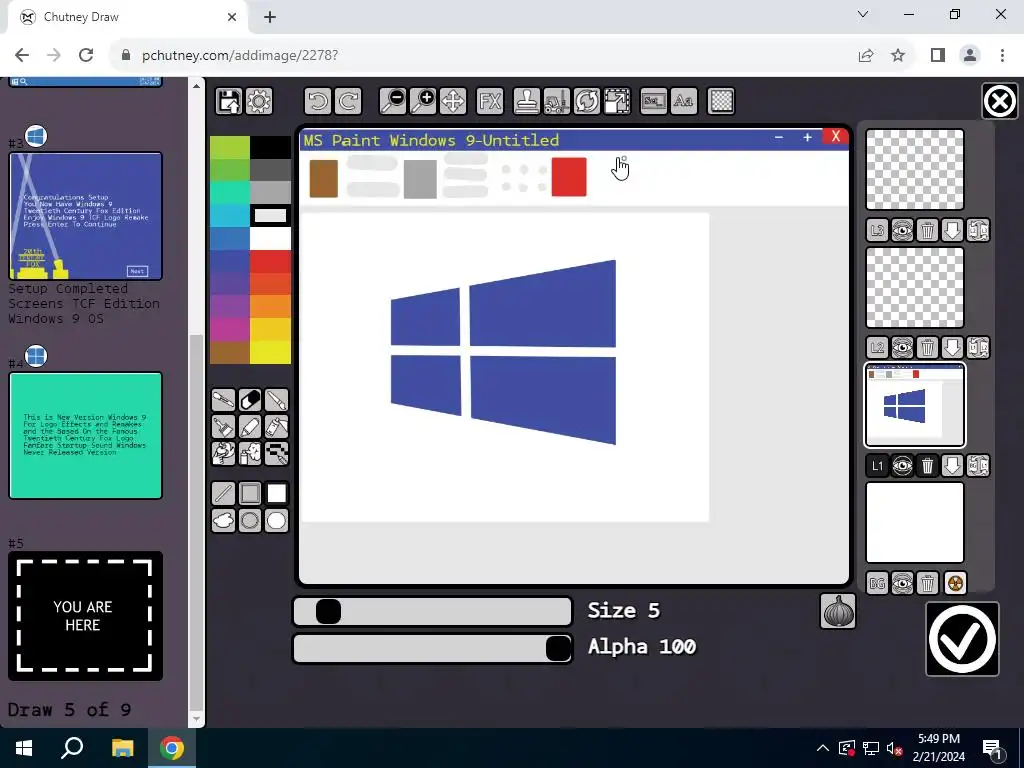1024x768 pixels.
Task: Select the line shape tool
Action: tap(223, 494)
